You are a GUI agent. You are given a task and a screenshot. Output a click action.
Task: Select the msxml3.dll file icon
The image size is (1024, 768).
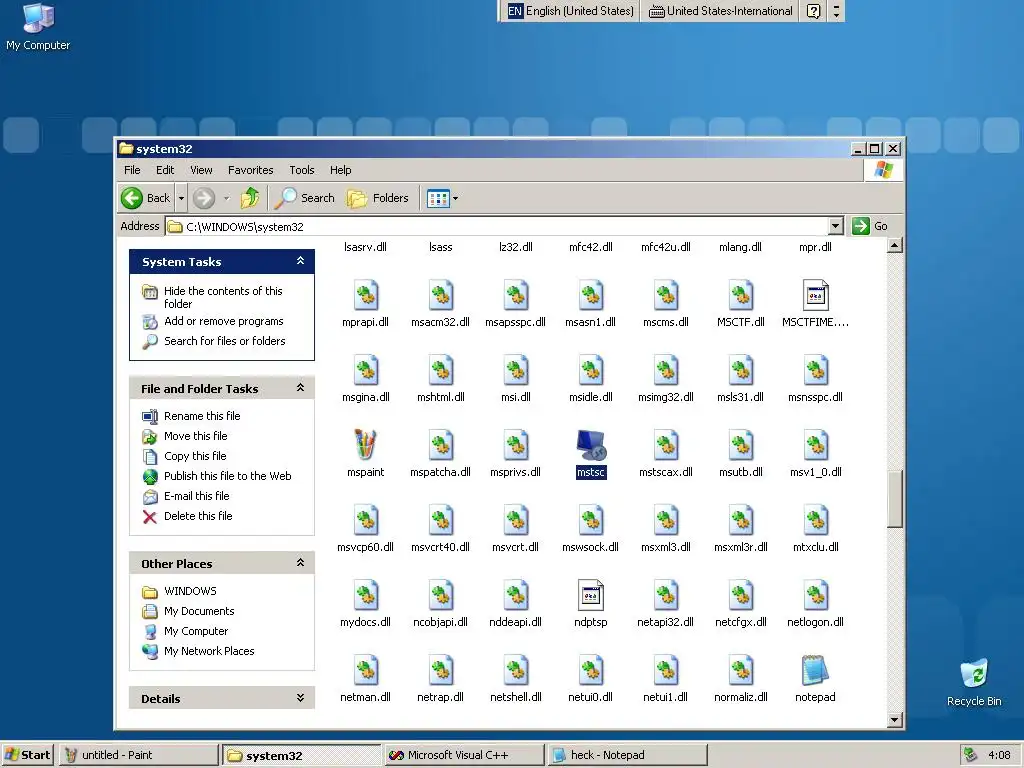tap(665, 520)
